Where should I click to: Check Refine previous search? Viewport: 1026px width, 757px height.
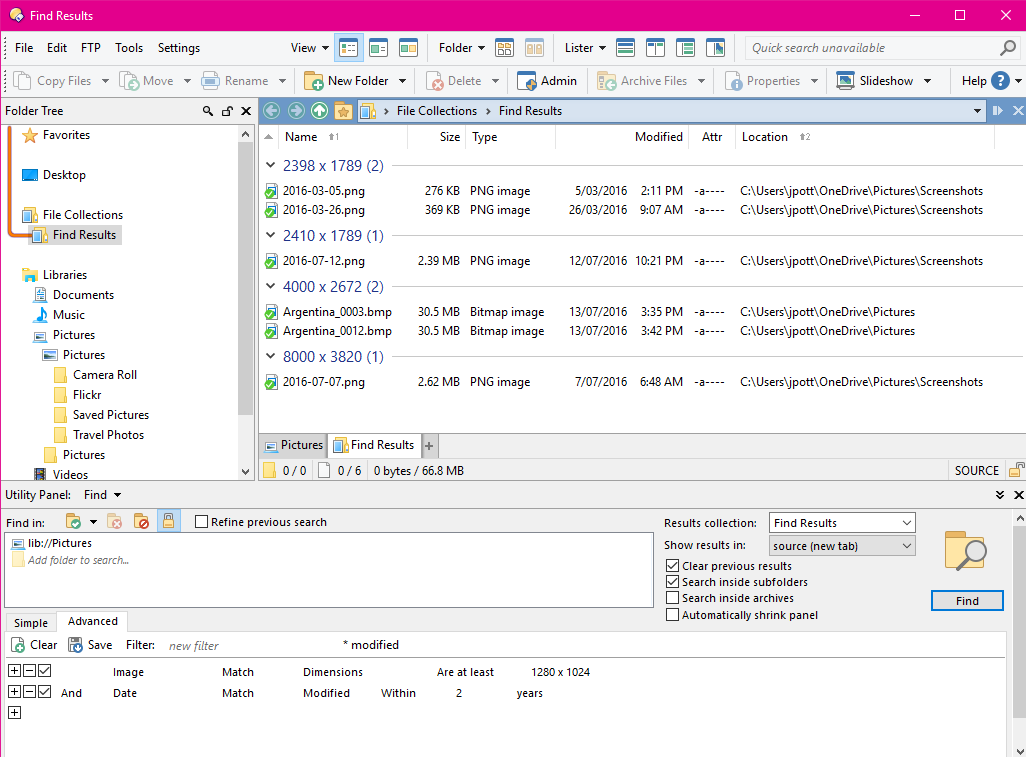(200, 521)
